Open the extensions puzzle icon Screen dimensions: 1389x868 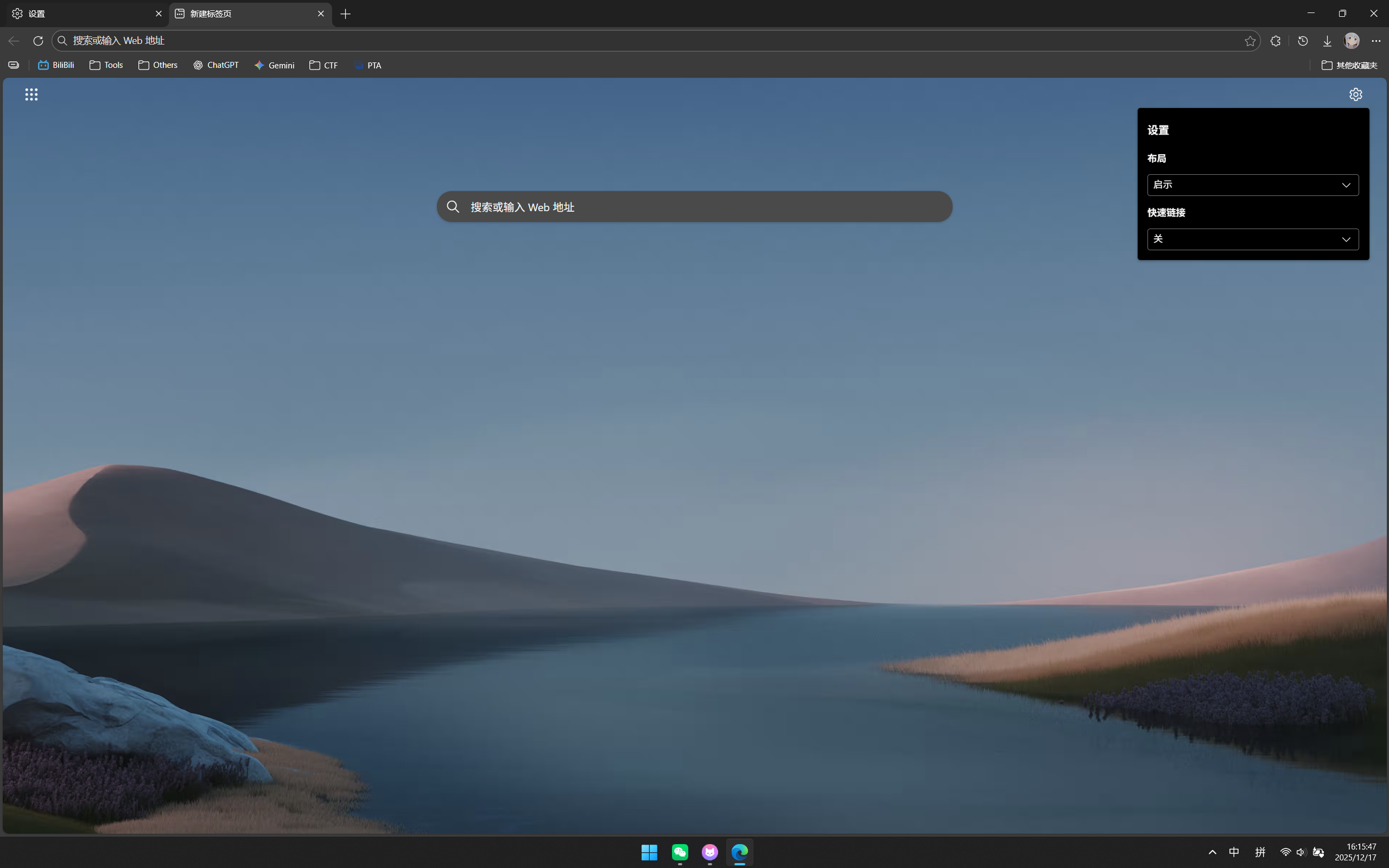point(1276,41)
